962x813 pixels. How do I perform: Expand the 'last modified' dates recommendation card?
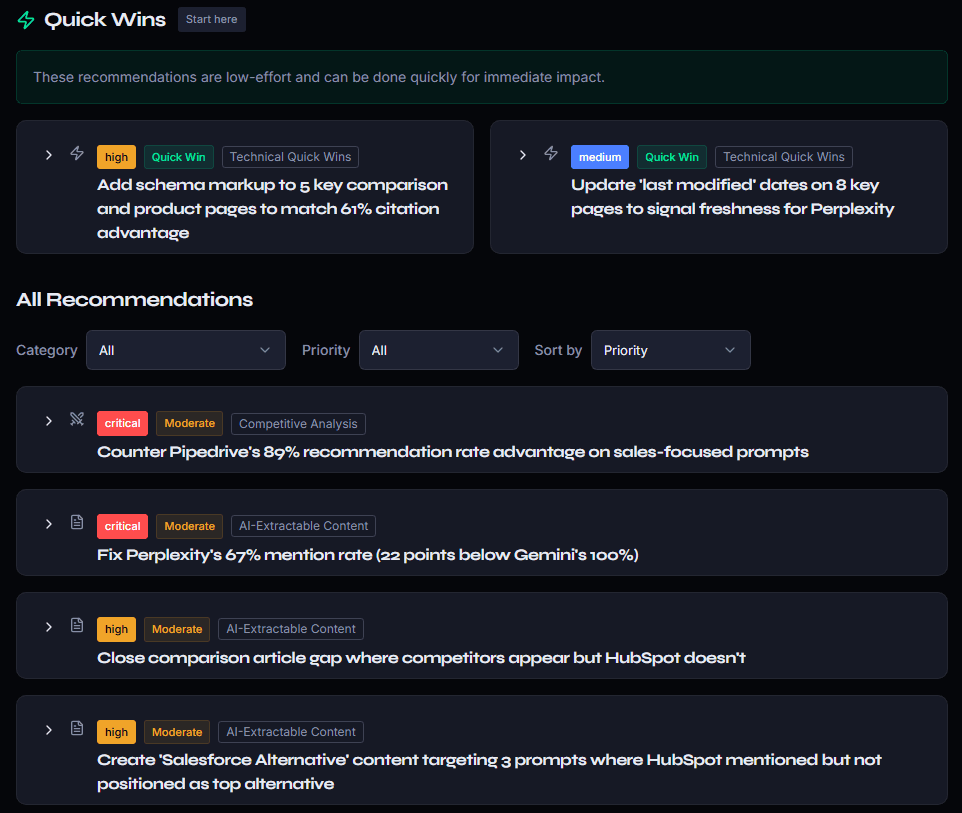tap(523, 155)
